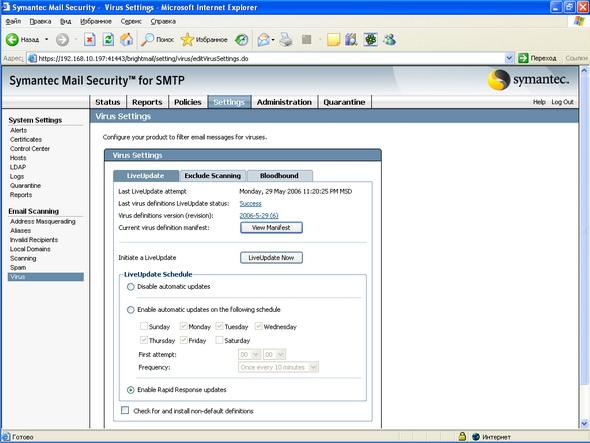Expand the address bar URL dropdown
The height and width of the screenshot is (443, 590).
coord(509,58)
